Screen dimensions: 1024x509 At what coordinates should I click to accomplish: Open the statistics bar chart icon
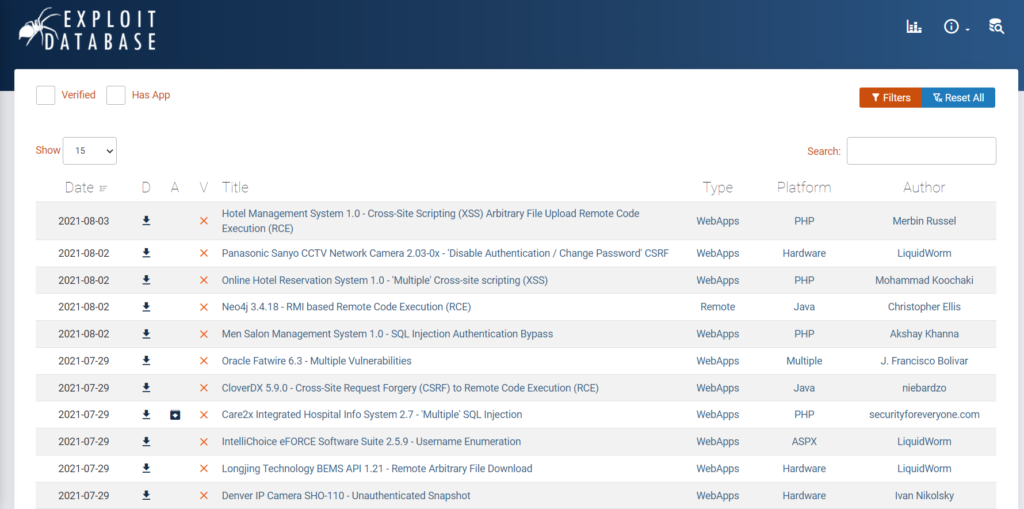point(914,27)
